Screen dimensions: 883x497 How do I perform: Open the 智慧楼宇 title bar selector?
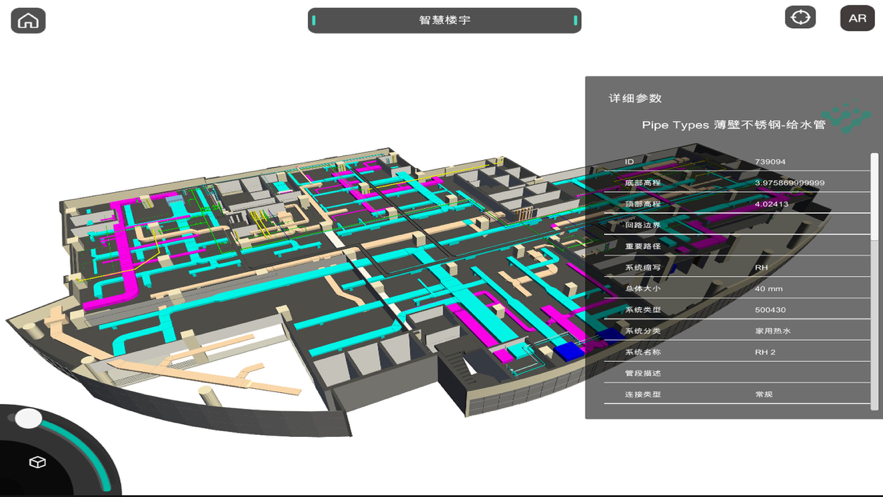click(x=444, y=20)
